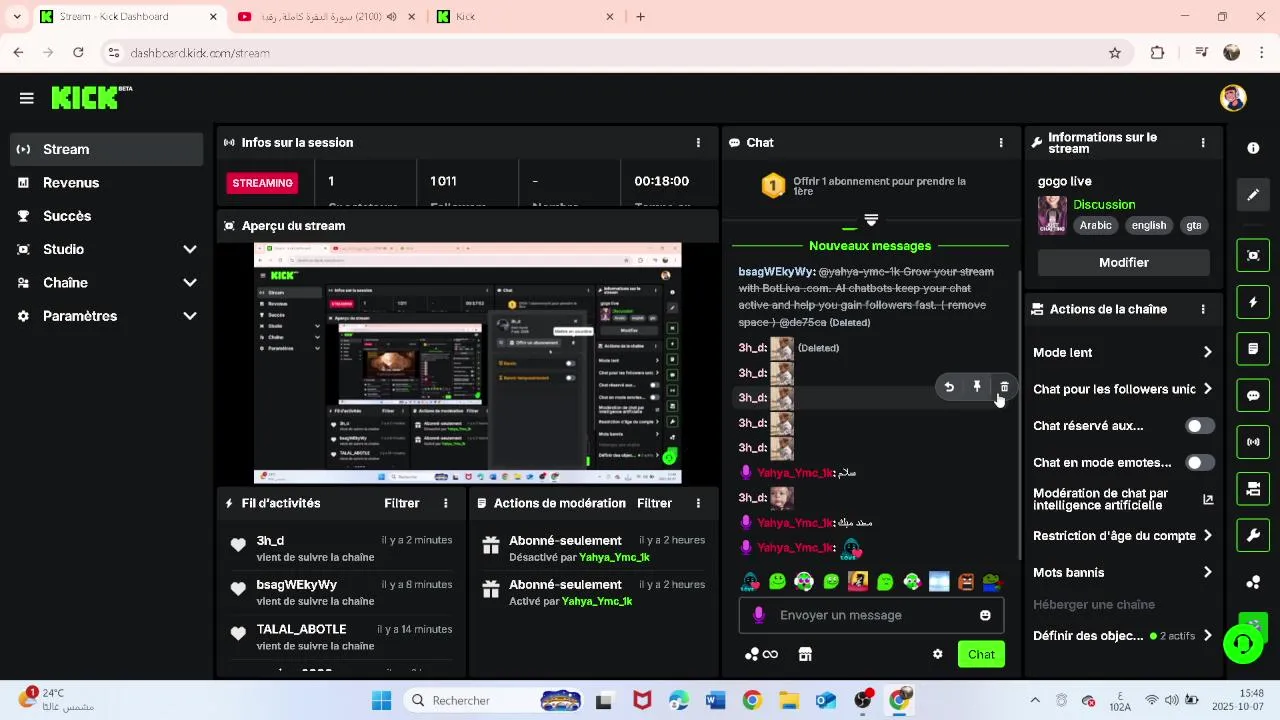
Task: Click Yahya_Ymc_1k in Abonné-seulement Désactivé entry
Action: [x=614, y=558]
